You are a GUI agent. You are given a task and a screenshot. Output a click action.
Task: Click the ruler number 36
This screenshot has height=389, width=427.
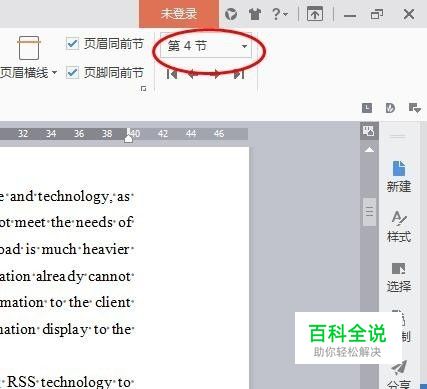point(79,134)
